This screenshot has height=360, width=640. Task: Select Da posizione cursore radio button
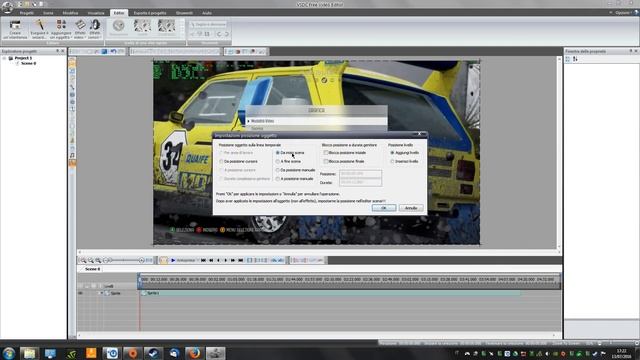[x=221, y=162]
